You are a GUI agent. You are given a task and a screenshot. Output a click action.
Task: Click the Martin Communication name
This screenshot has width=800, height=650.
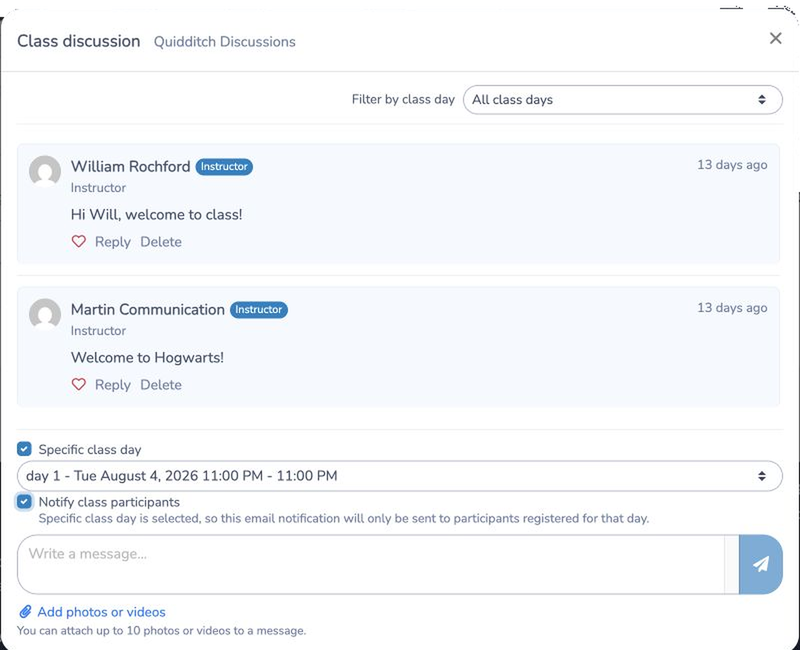(147, 309)
